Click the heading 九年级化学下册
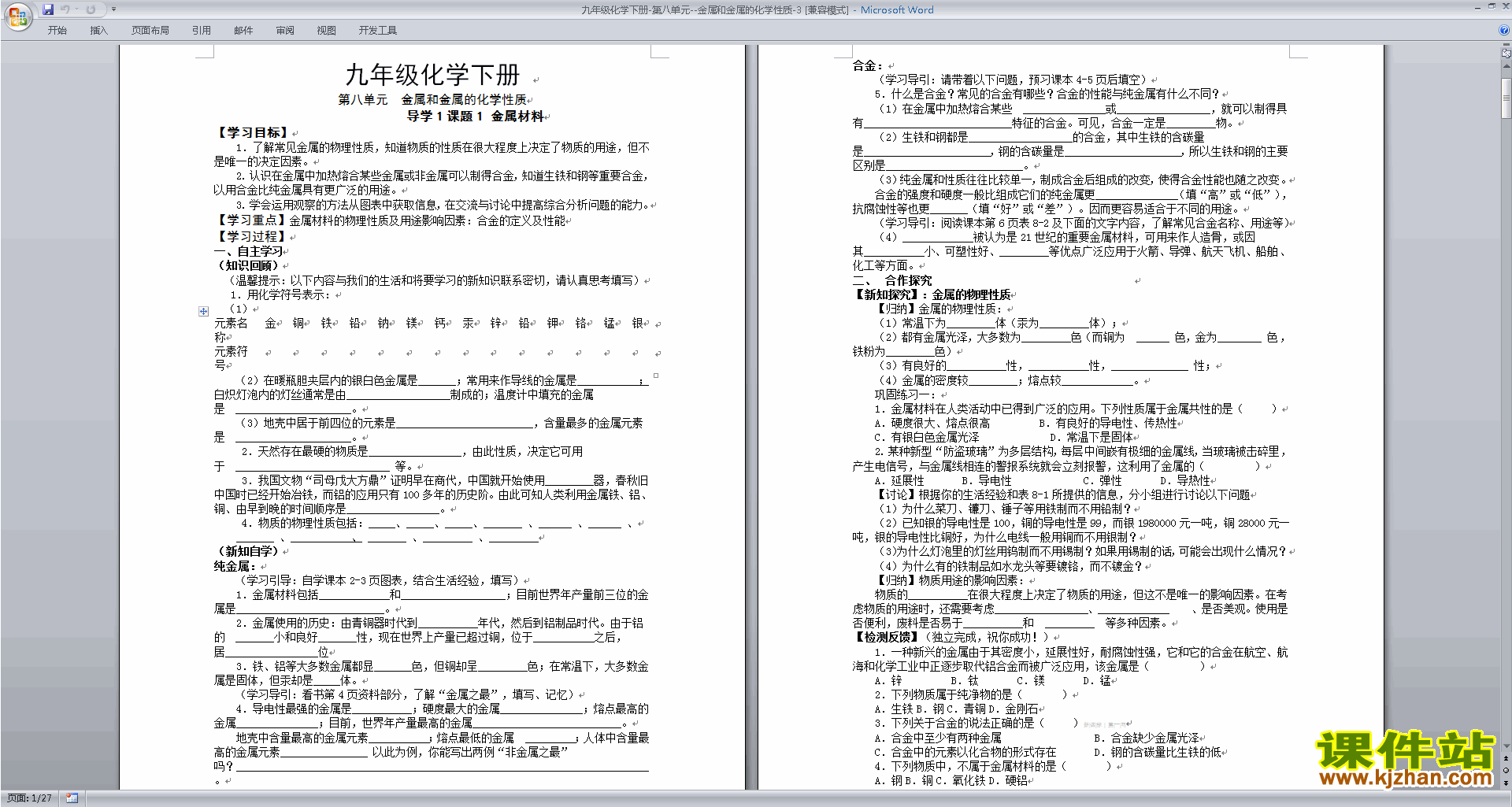Screen dimensions: 1512x807 click(432, 75)
